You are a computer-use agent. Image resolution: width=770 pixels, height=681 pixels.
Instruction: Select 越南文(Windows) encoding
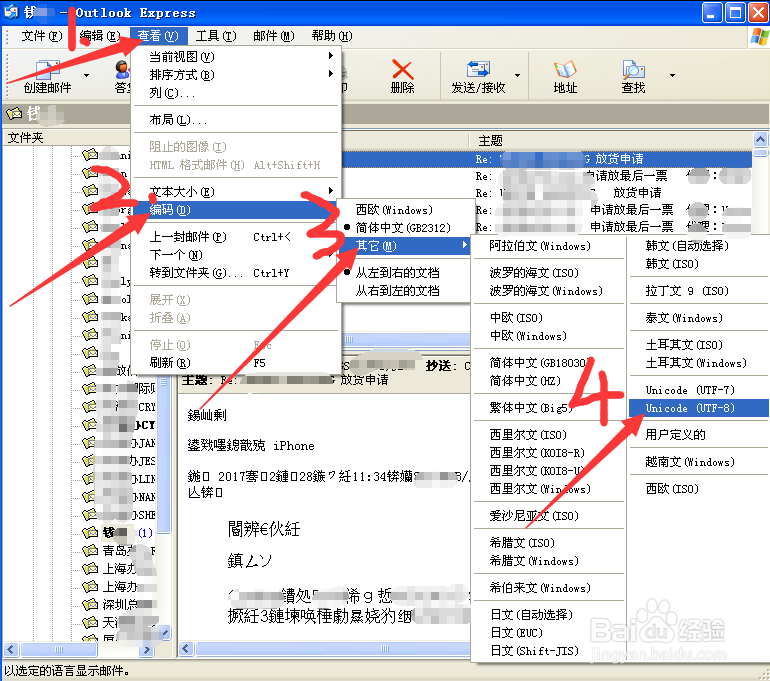pyautogui.click(x=698, y=462)
